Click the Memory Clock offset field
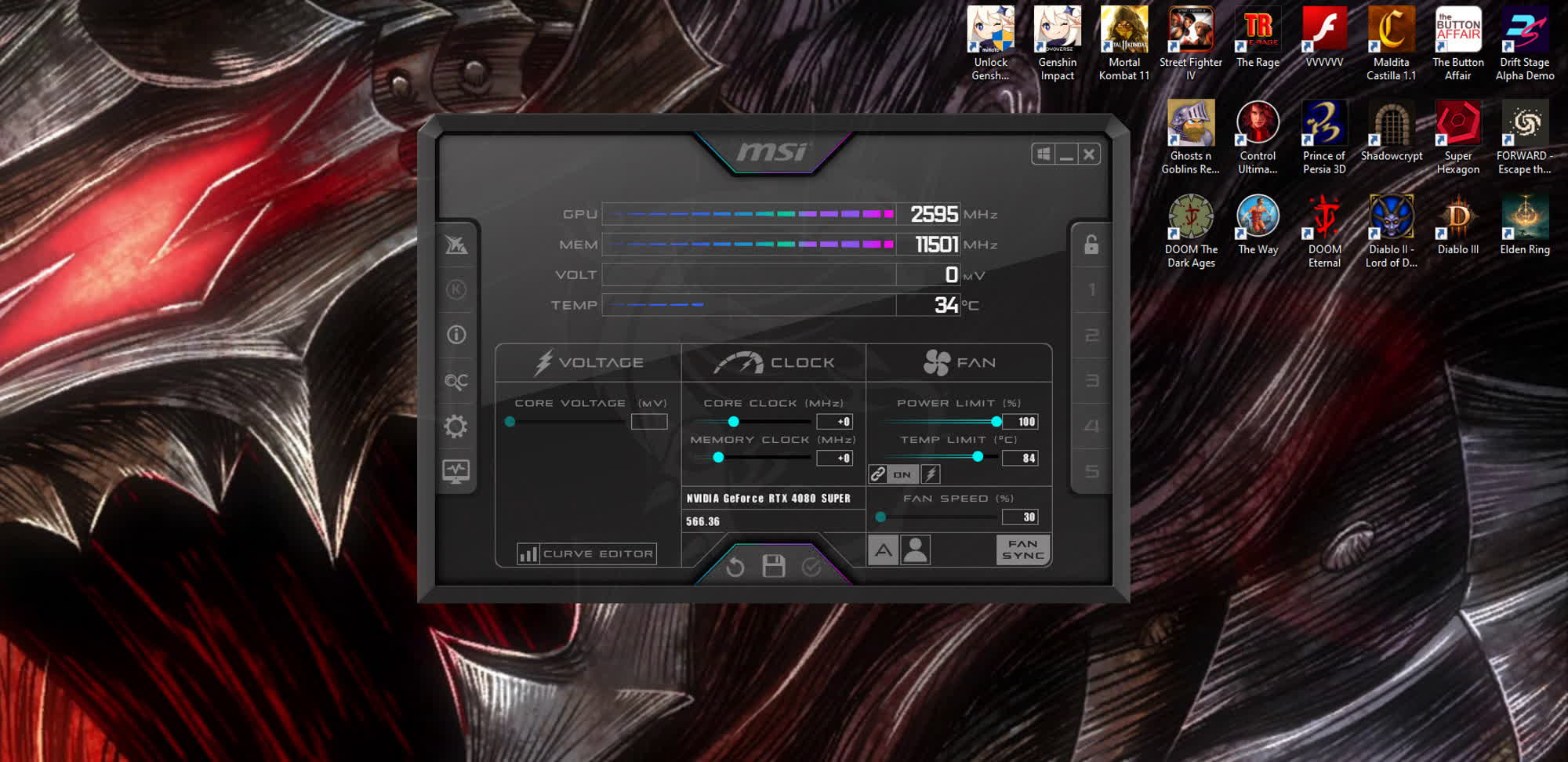 [834, 458]
